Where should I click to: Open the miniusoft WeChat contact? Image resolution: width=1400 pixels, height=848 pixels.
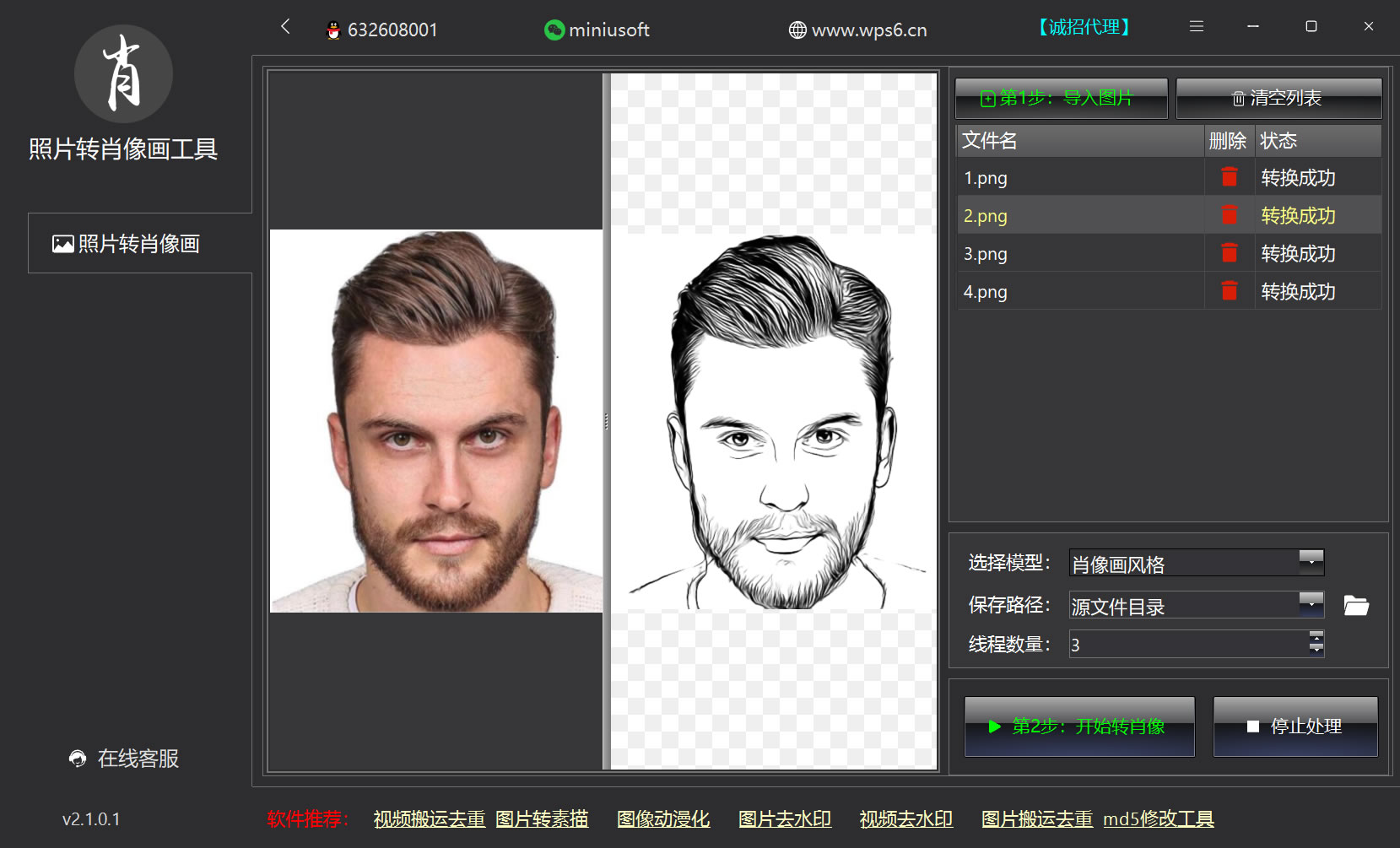pos(597,30)
